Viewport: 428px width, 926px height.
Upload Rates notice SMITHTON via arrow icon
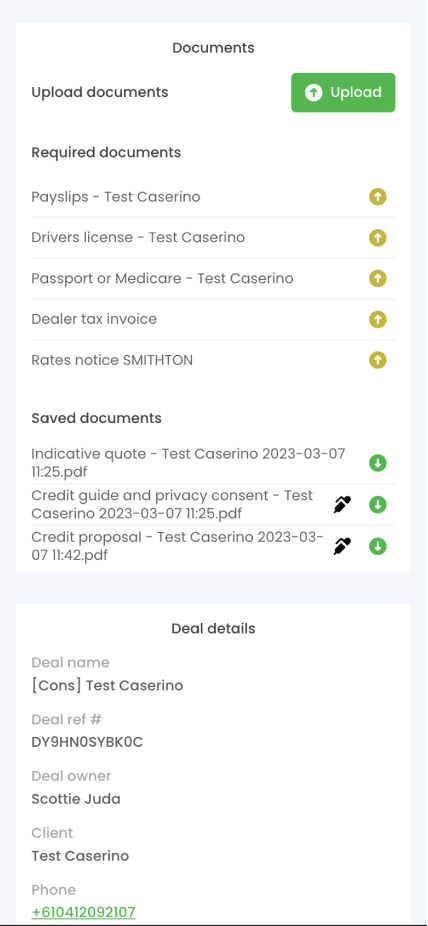(x=378, y=360)
